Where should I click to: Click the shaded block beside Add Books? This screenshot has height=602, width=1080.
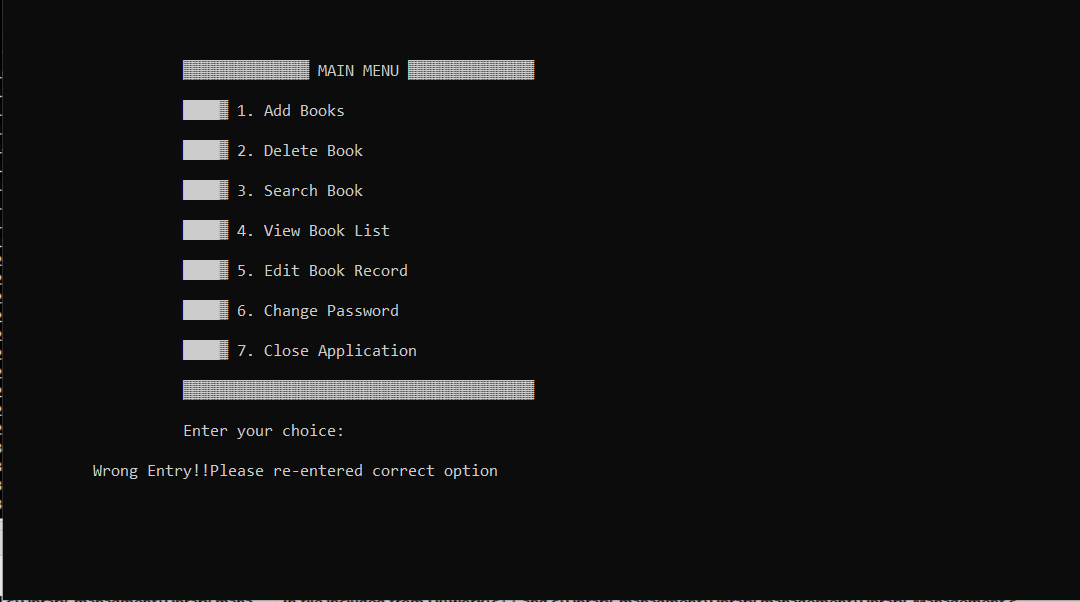(204, 109)
